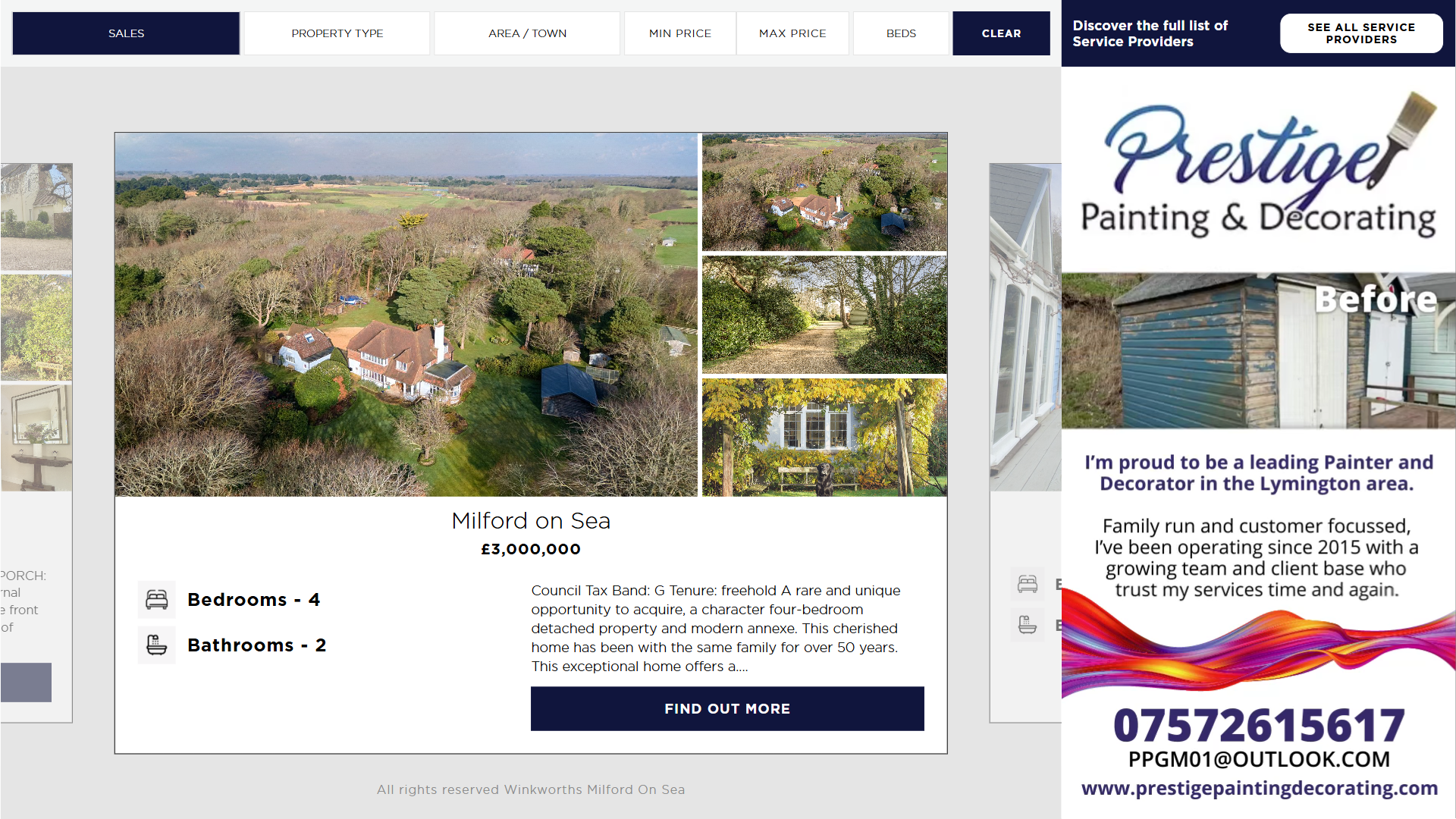See all service providers
Image resolution: width=1456 pixels, height=819 pixels.
1361,33
